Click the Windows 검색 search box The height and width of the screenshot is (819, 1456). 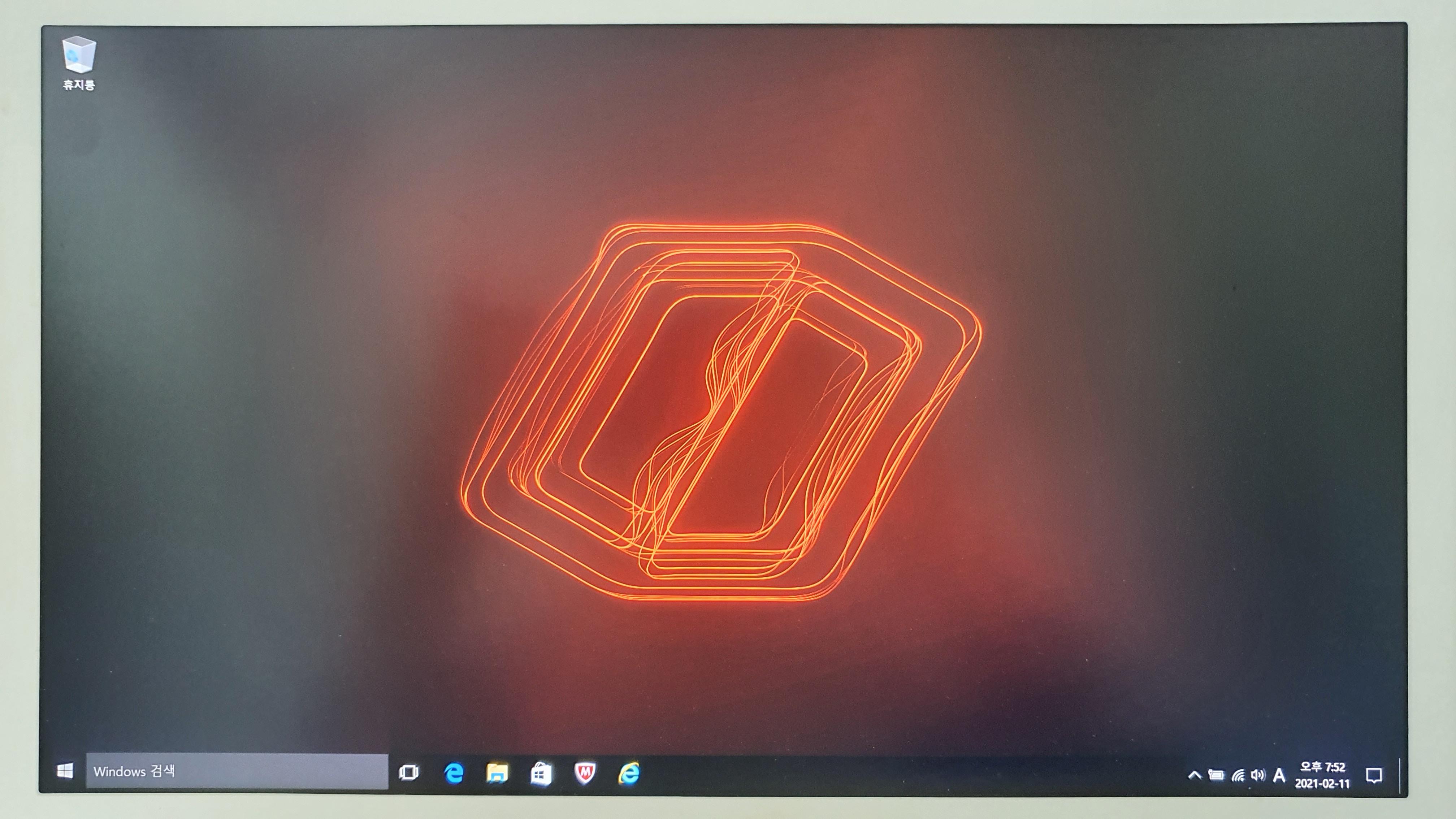237,771
